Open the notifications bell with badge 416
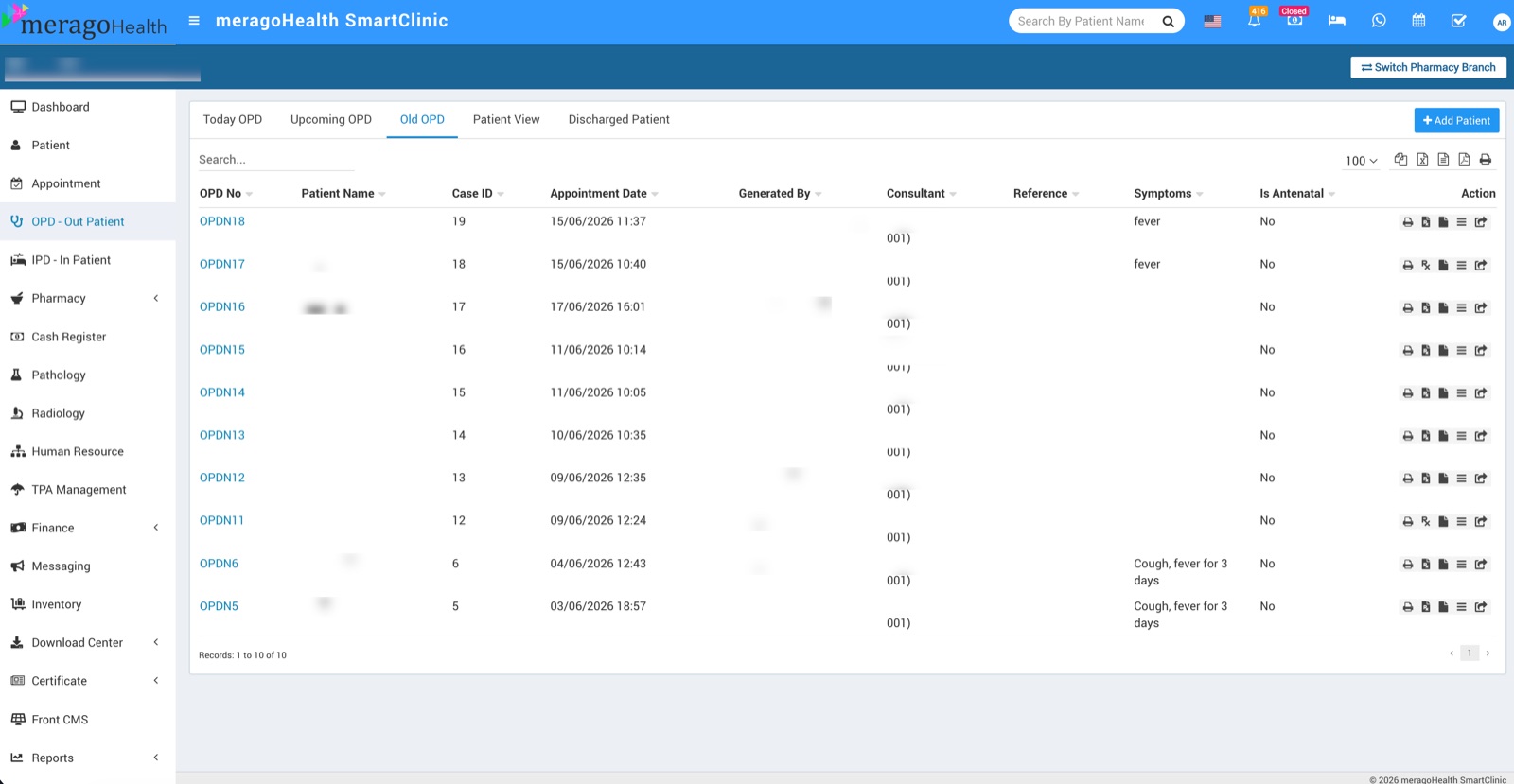Screen dimensions: 1514x784 pos(1254,21)
